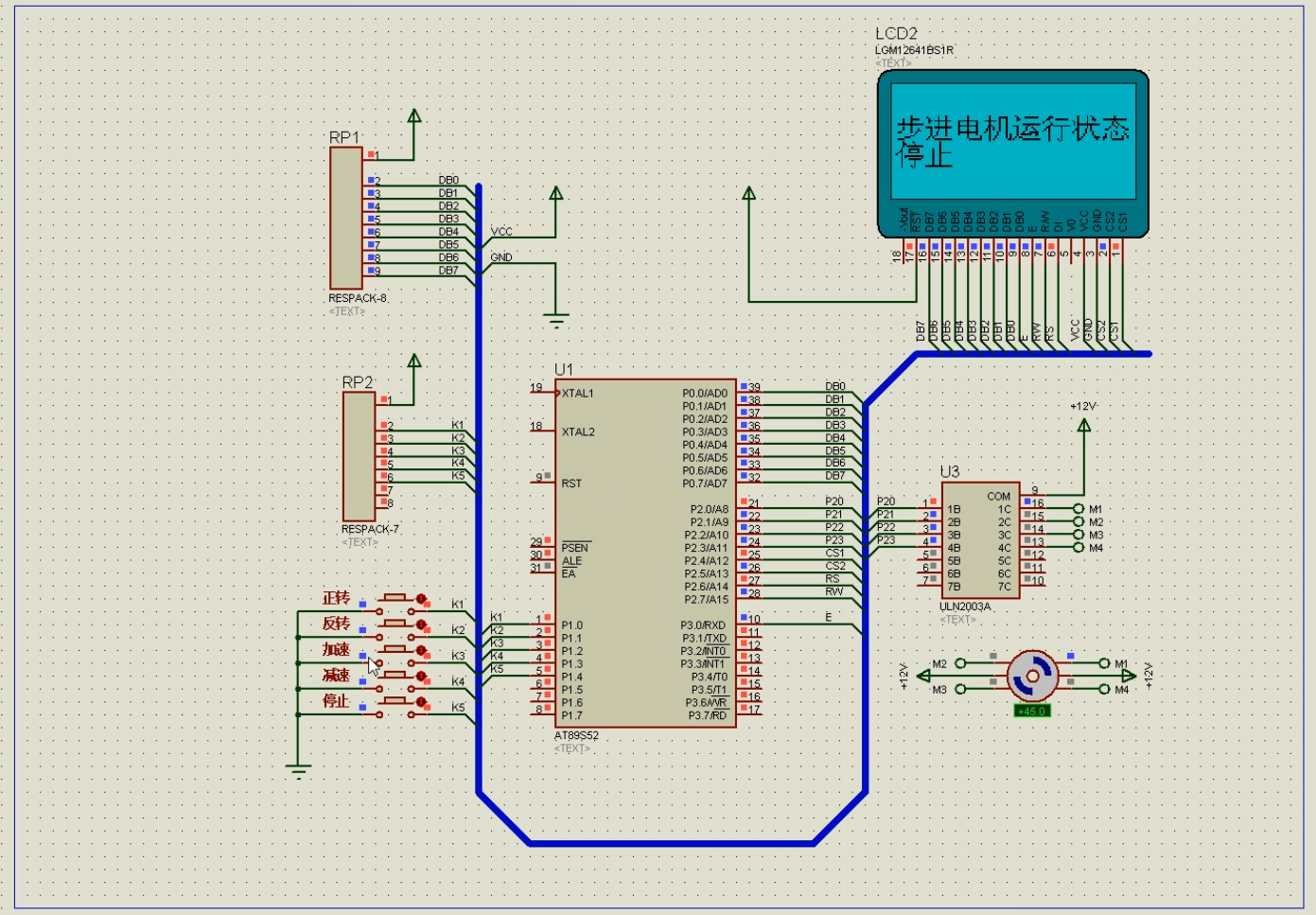The height and width of the screenshot is (915, 1316).
Task: Click the AT89S52 part label under U1
Action: 576,735
